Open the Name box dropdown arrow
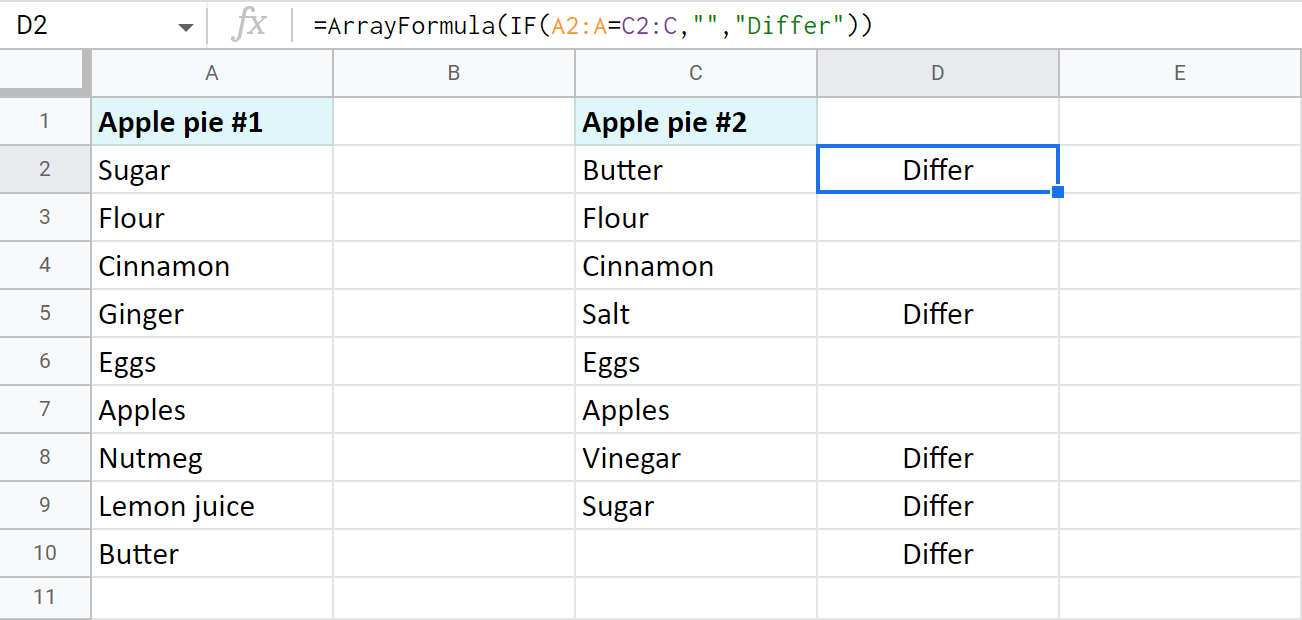1302x620 pixels. pos(186,27)
